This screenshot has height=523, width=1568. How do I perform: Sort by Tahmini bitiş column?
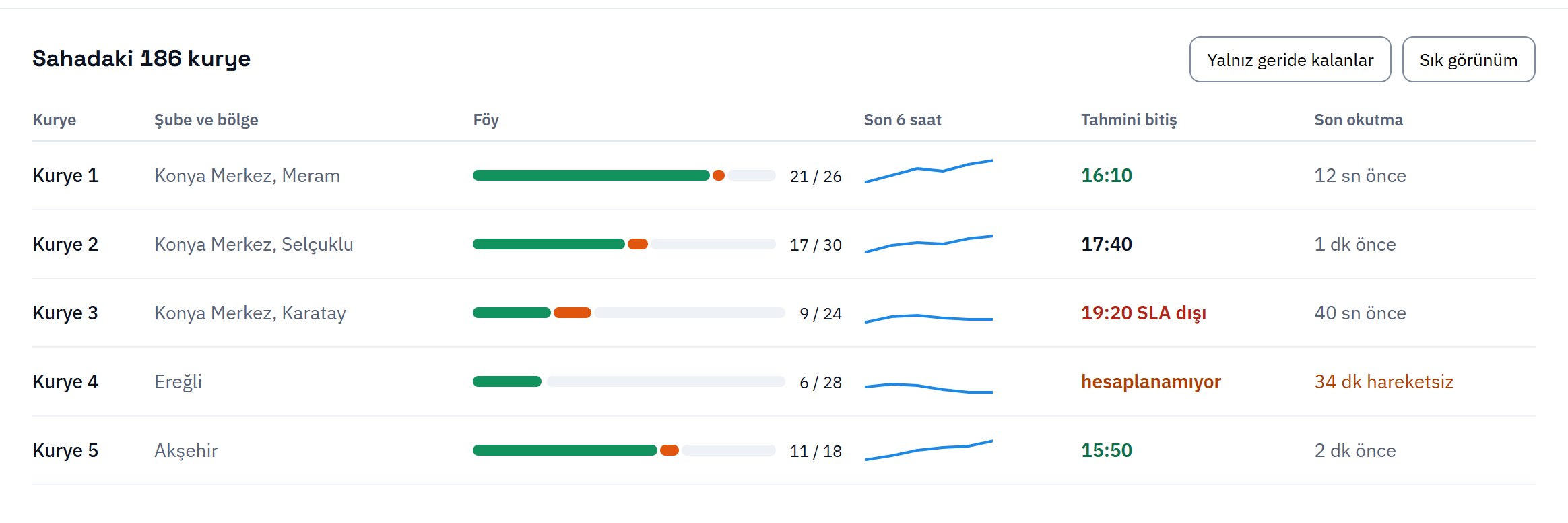[1129, 120]
